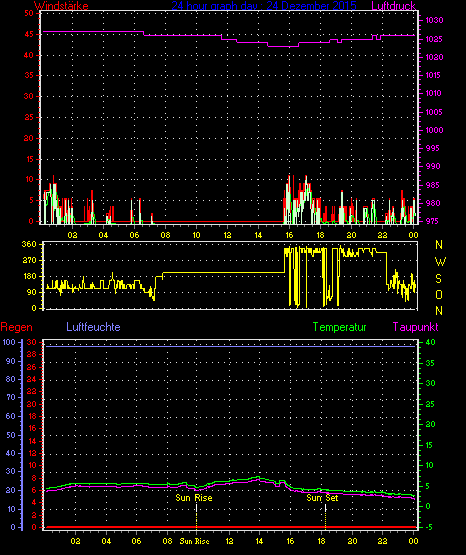Image resolution: width=466 pixels, height=555 pixels.
Task: Click the 50 wind speed scale value
Action: click(29, 14)
